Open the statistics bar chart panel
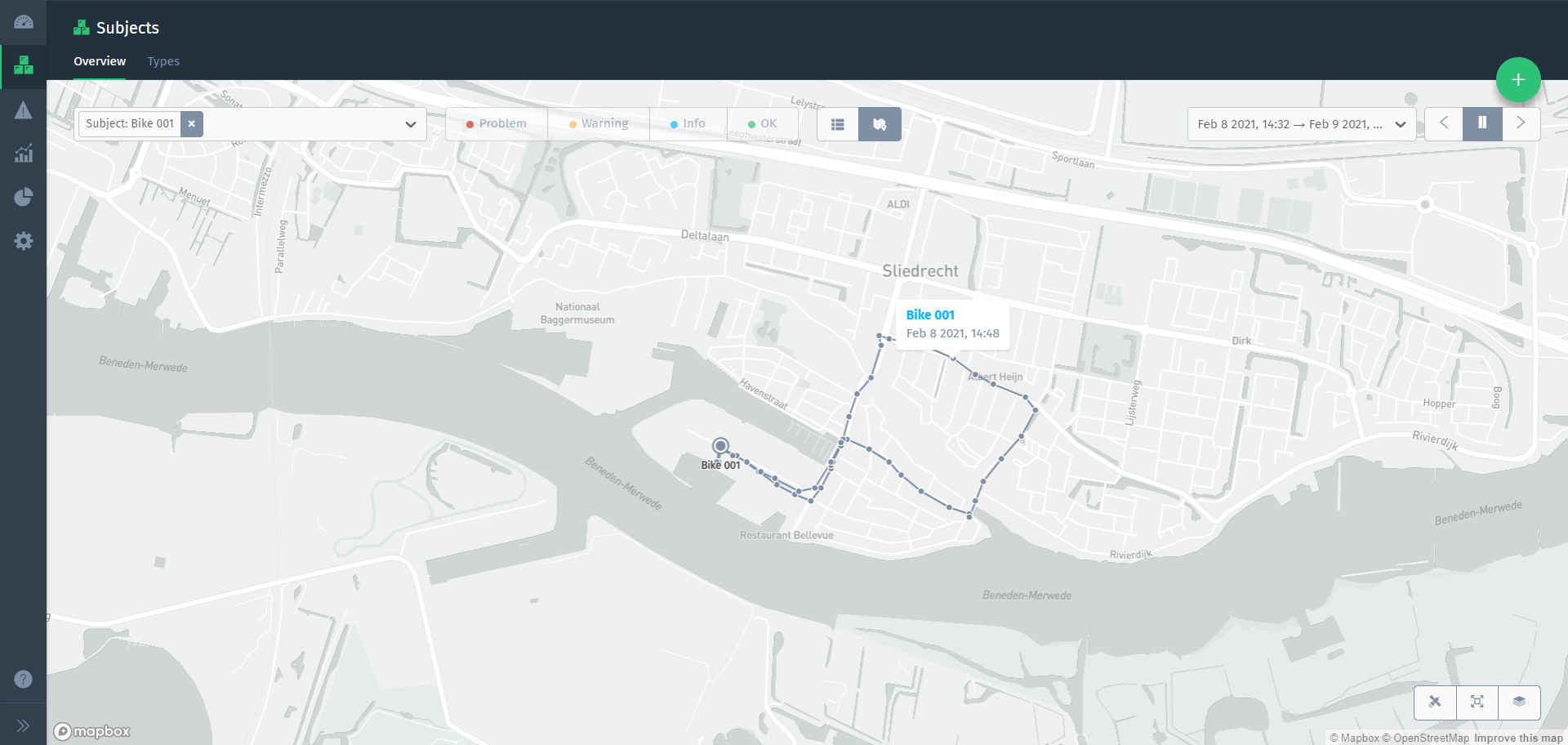The image size is (1568, 745). pos(23,154)
